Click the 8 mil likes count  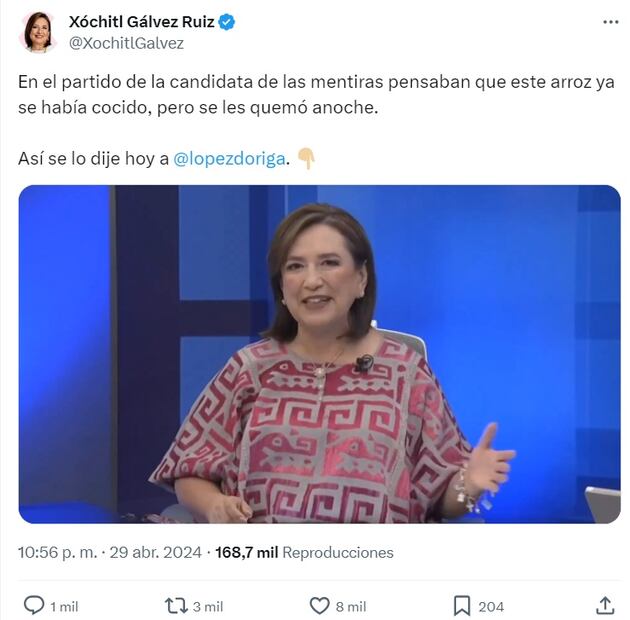pos(351,606)
